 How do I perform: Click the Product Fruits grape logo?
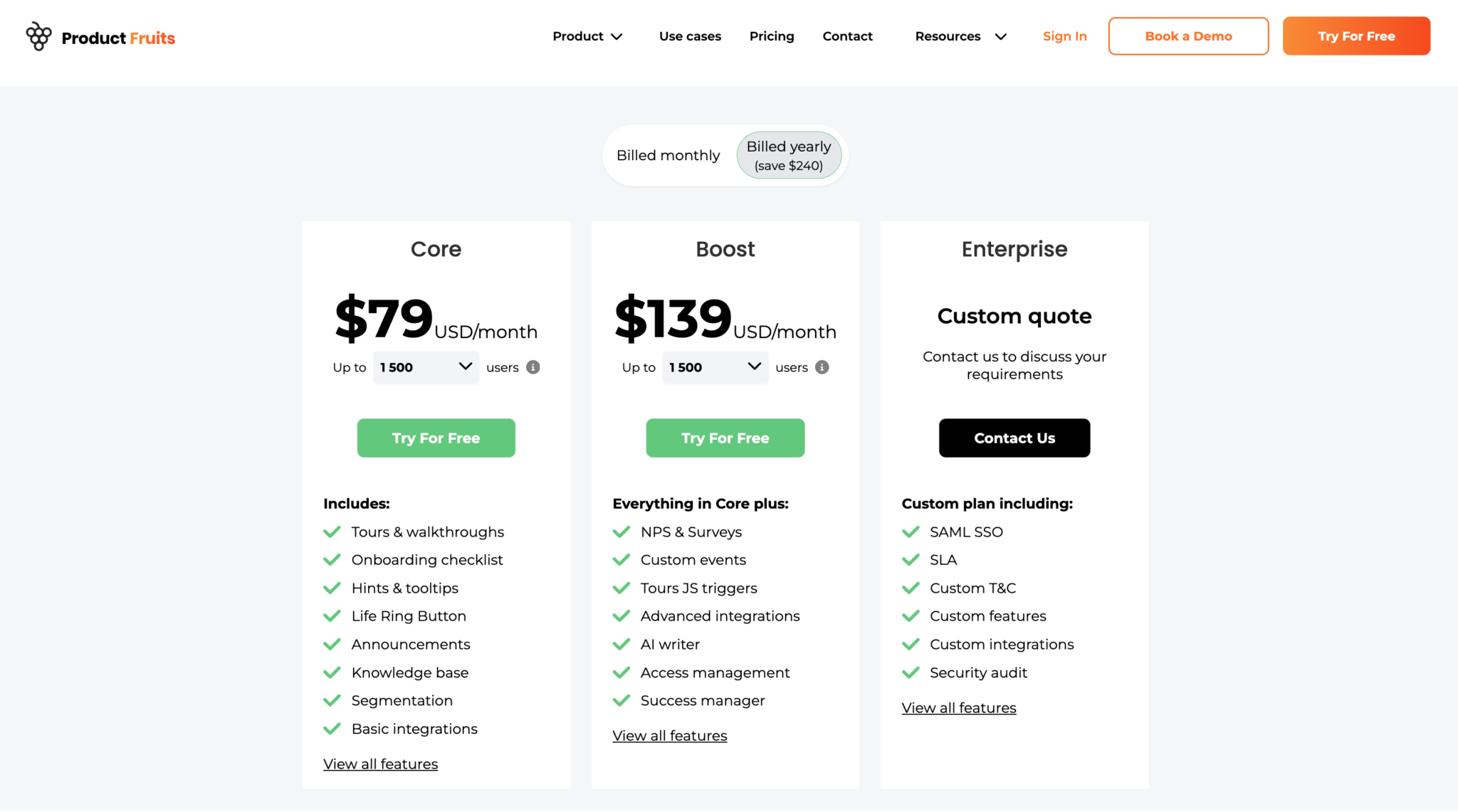click(38, 36)
